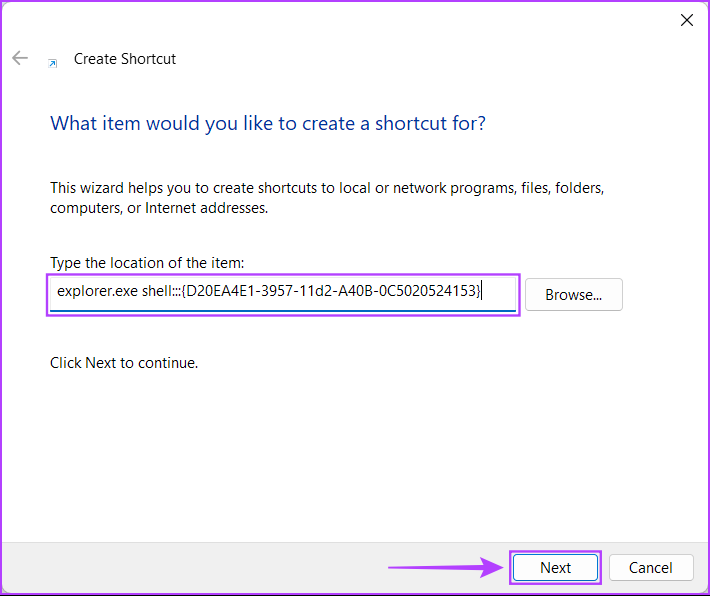Click blank white space below the instructions
This screenshot has width=710, height=596.
tap(350, 450)
